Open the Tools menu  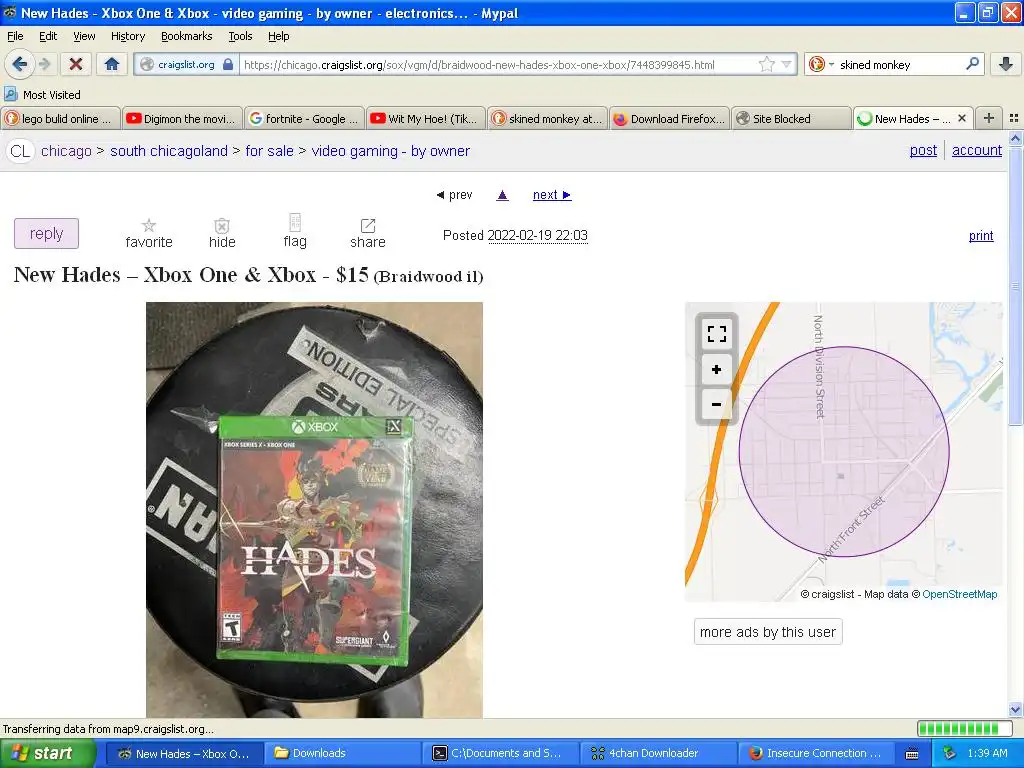point(240,36)
